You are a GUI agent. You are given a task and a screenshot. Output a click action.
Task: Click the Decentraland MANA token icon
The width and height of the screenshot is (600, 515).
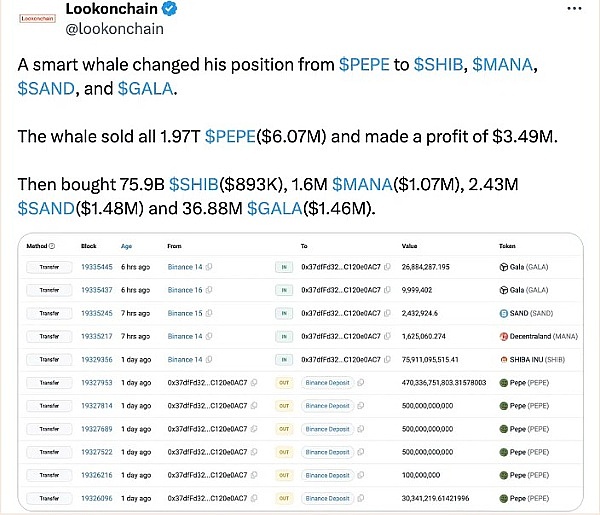point(503,336)
